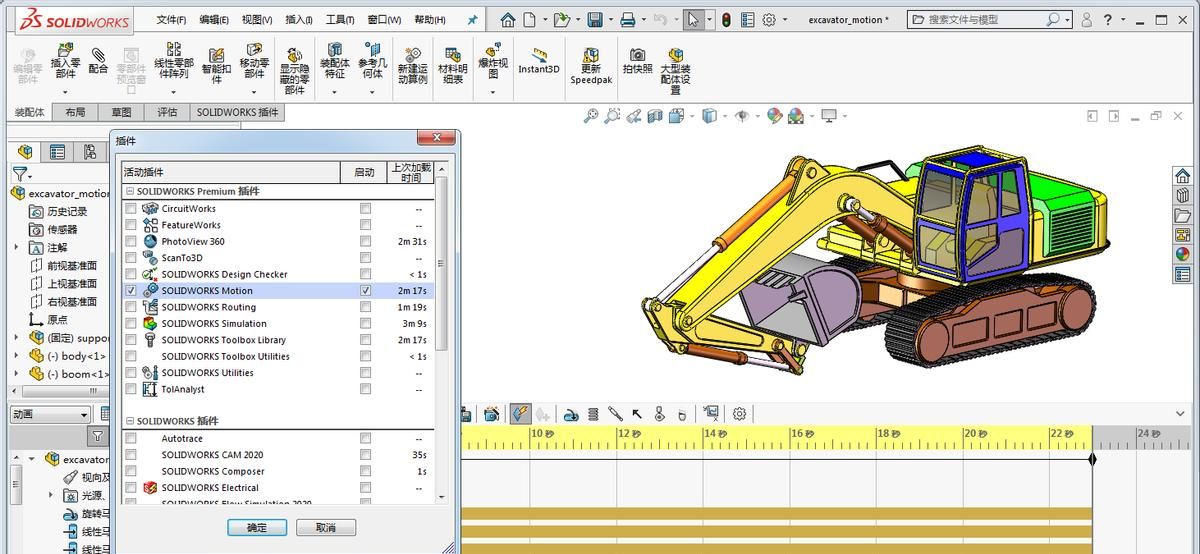Open Large Assembly Settings (大型装配体设置)

[x=676, y=70]
